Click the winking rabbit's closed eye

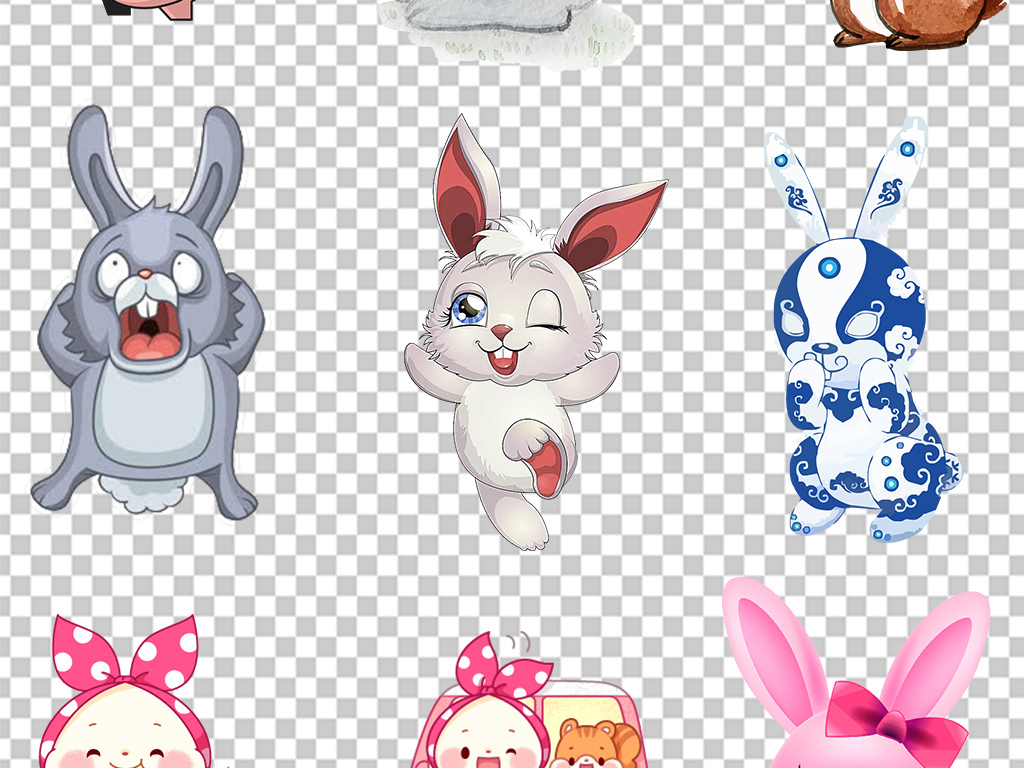548,326
